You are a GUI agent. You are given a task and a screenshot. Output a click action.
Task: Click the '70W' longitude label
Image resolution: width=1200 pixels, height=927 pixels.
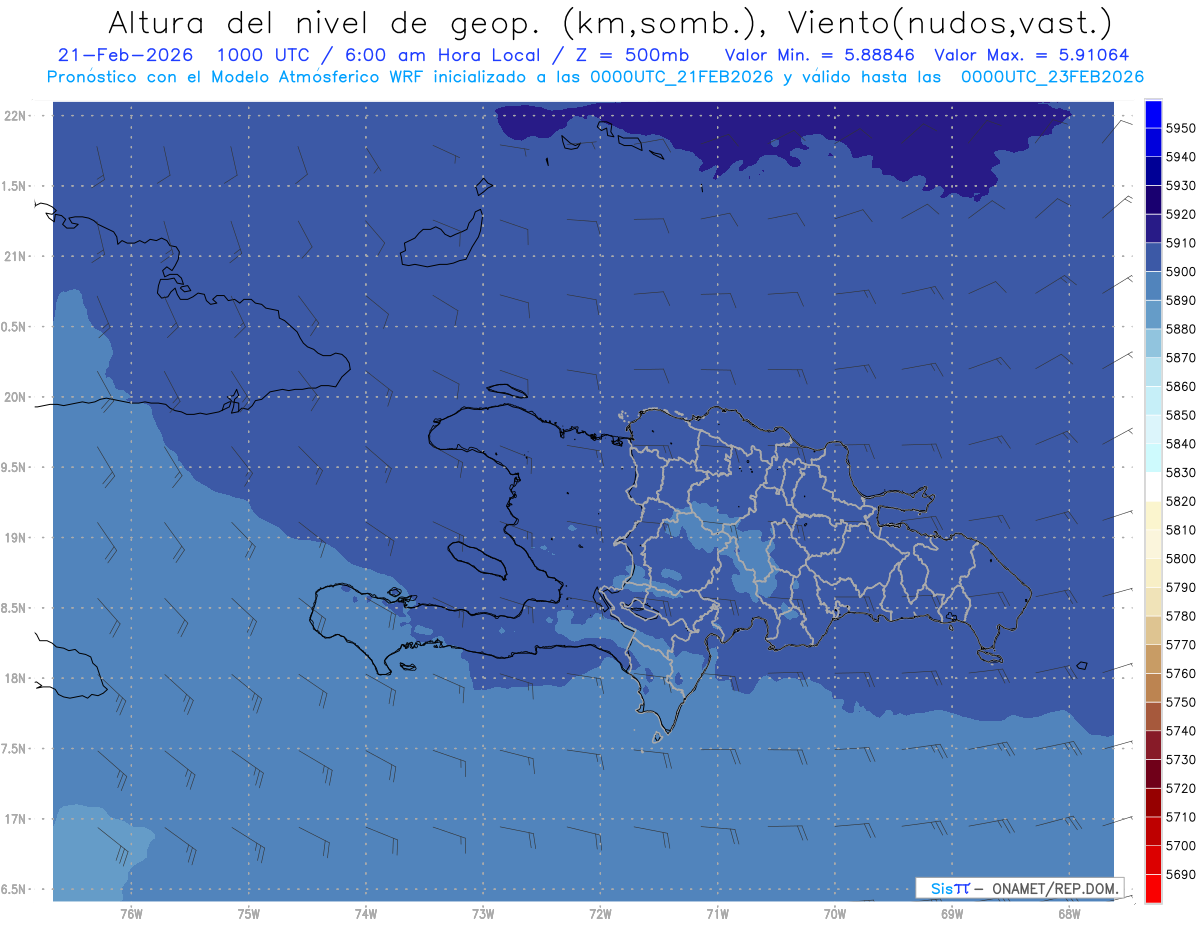835,914
